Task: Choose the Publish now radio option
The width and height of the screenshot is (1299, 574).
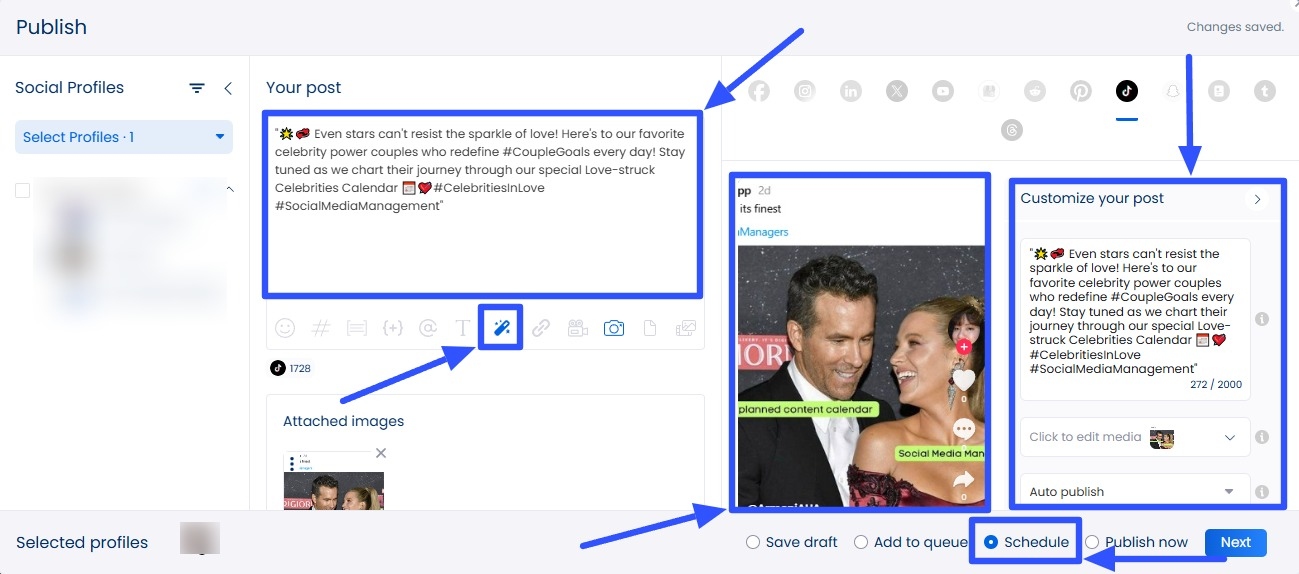Action: point(1092,542)
